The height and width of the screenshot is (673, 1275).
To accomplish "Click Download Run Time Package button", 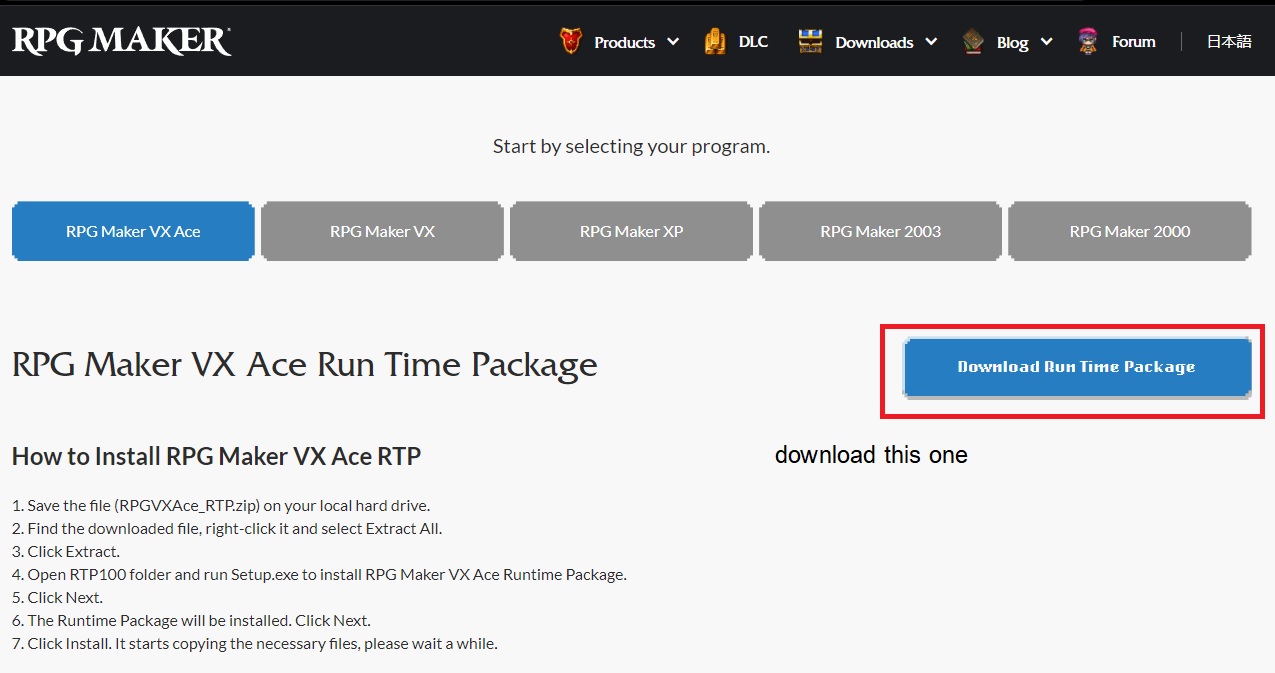I will click(1077, 367).
